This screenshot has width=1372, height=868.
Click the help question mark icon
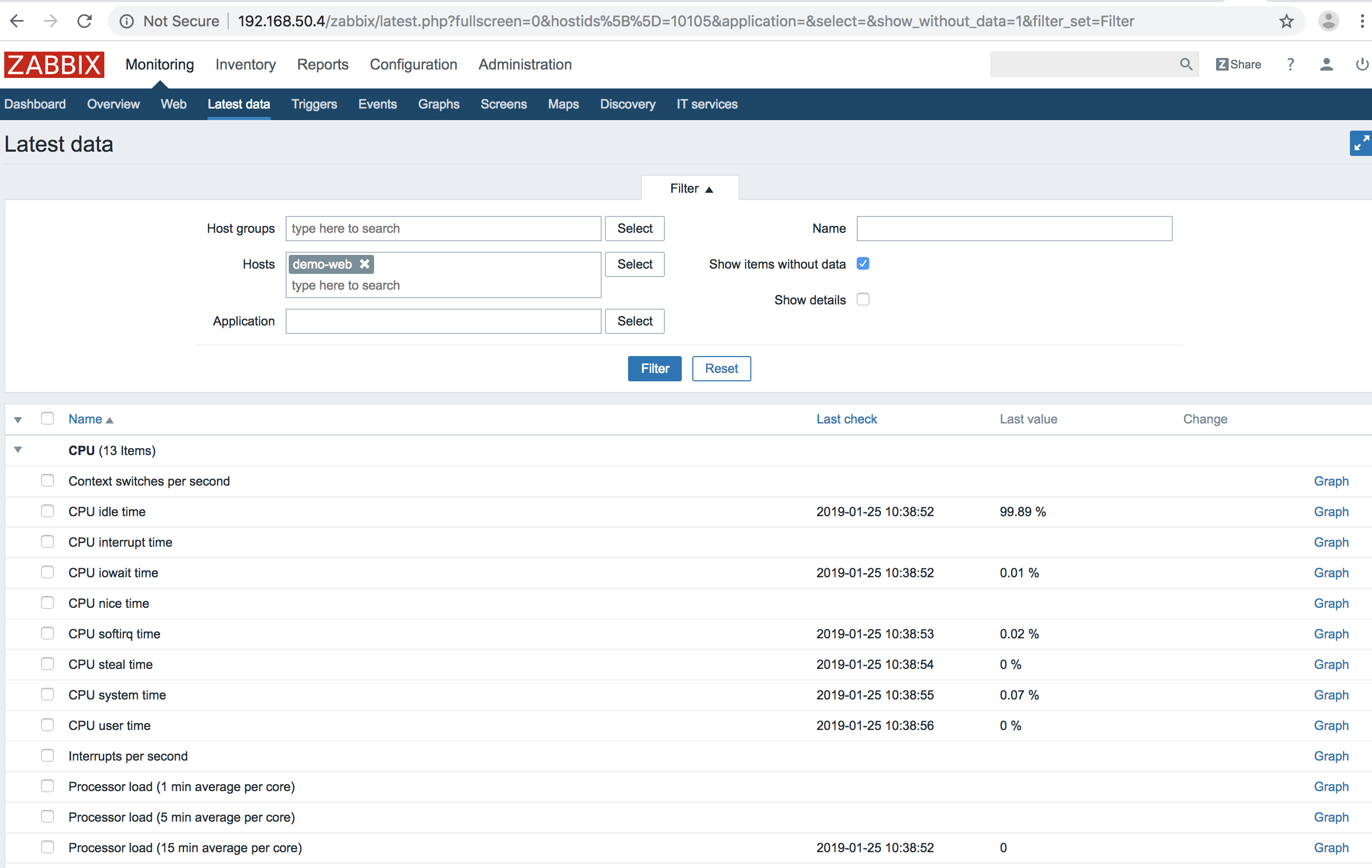1291,65
